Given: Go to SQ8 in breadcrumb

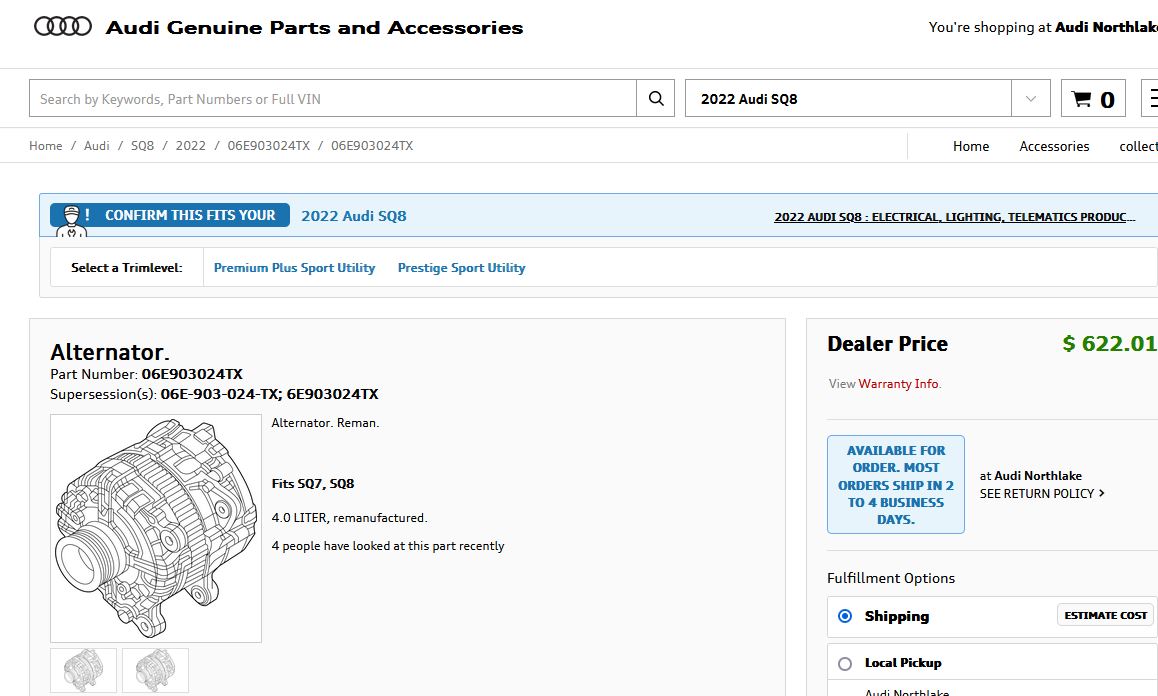Looking at the screenshot, I should 143,146.
